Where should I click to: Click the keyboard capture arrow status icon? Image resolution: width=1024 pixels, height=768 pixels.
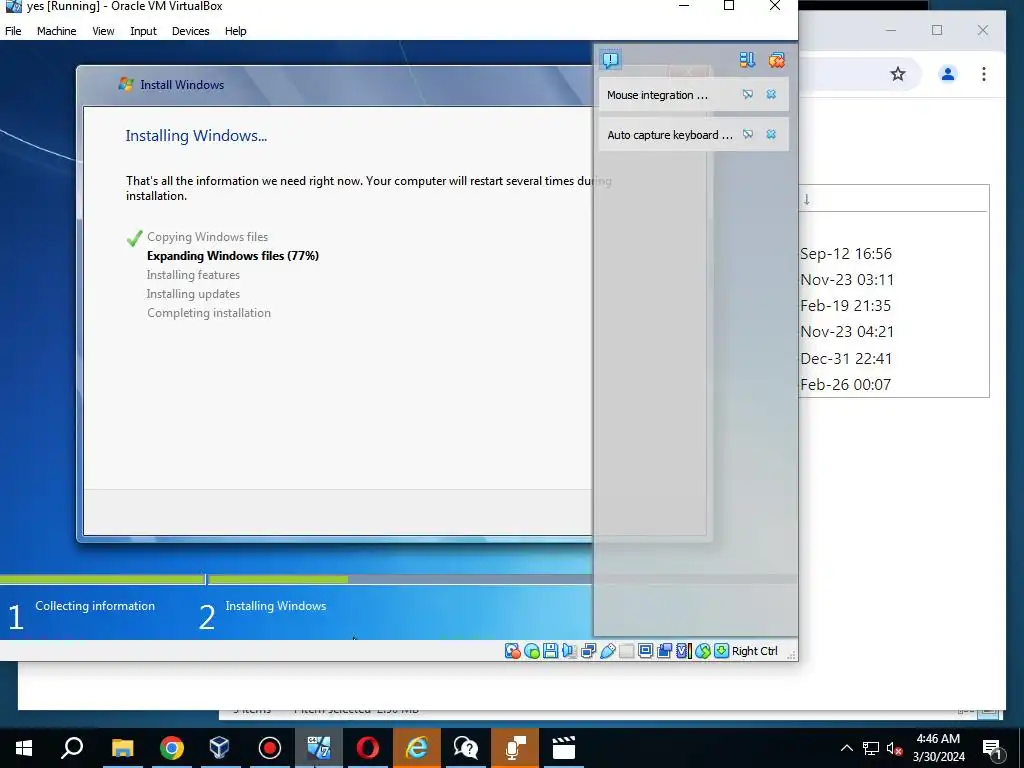(721, 651)
